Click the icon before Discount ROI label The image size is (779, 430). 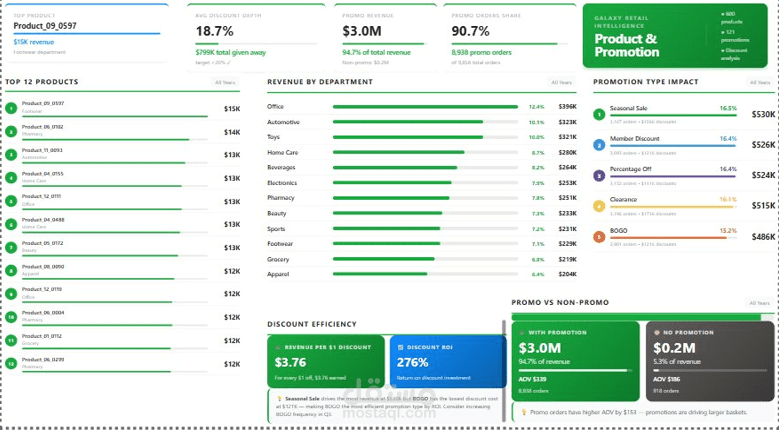[400, 348]
